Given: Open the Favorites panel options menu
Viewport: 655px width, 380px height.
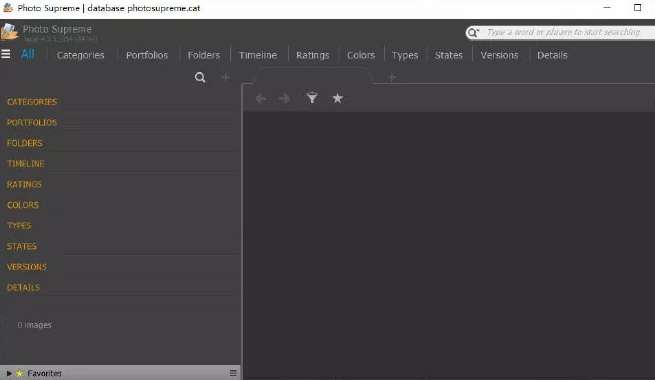Looking at the screenshot, I should pos(233,373).
